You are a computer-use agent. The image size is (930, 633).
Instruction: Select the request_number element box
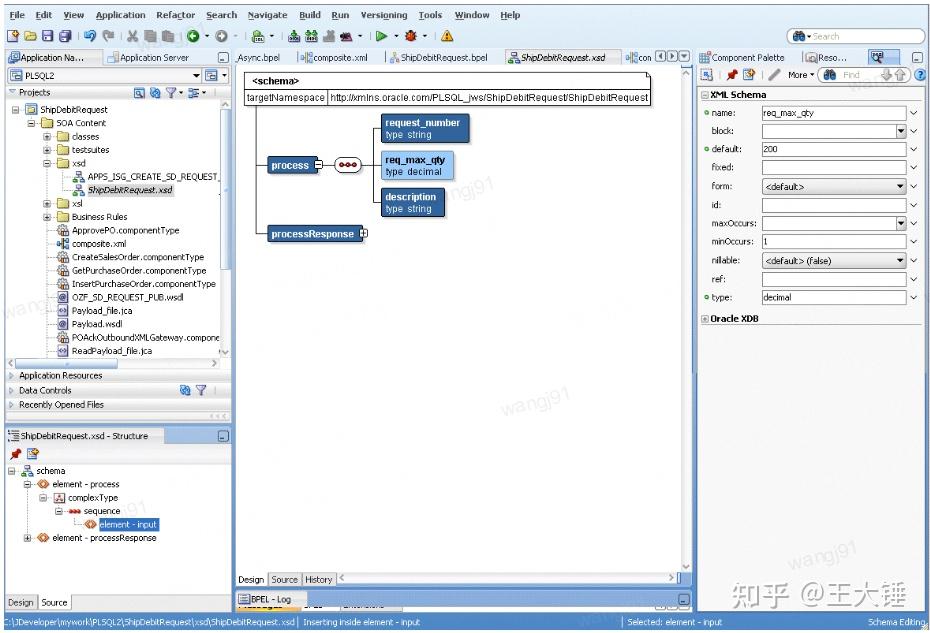tap(425, 129)
